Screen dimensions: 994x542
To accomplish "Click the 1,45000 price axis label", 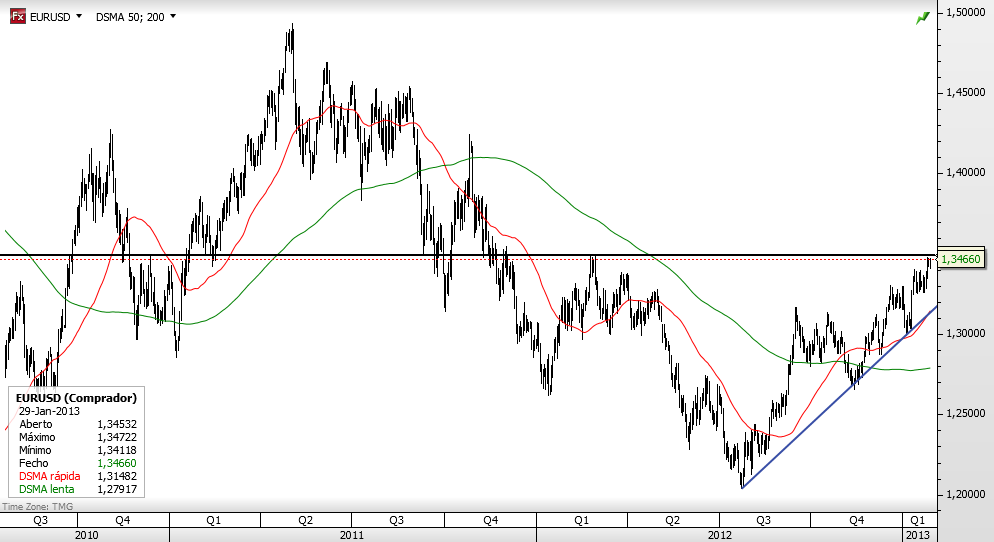I will pos(965,93).
